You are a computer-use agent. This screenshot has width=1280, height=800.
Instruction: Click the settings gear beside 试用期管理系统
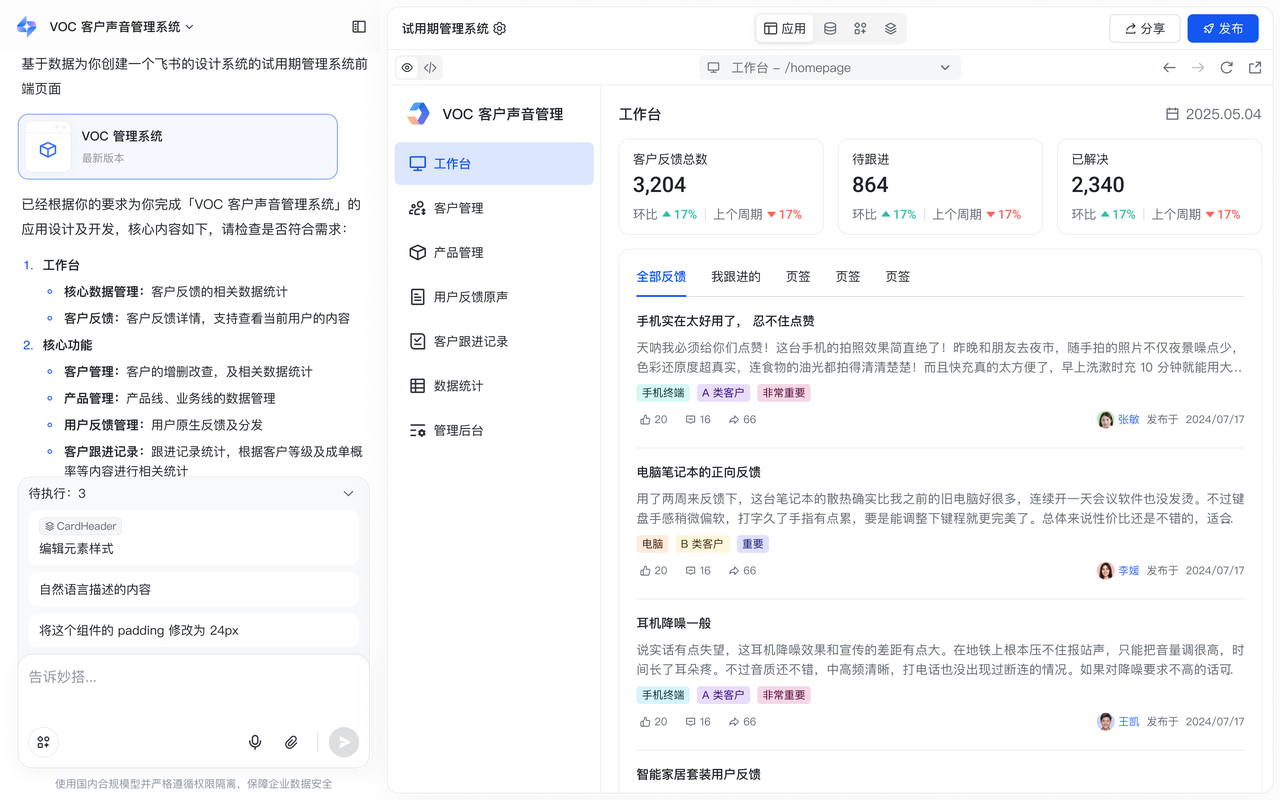click(500, 29)
